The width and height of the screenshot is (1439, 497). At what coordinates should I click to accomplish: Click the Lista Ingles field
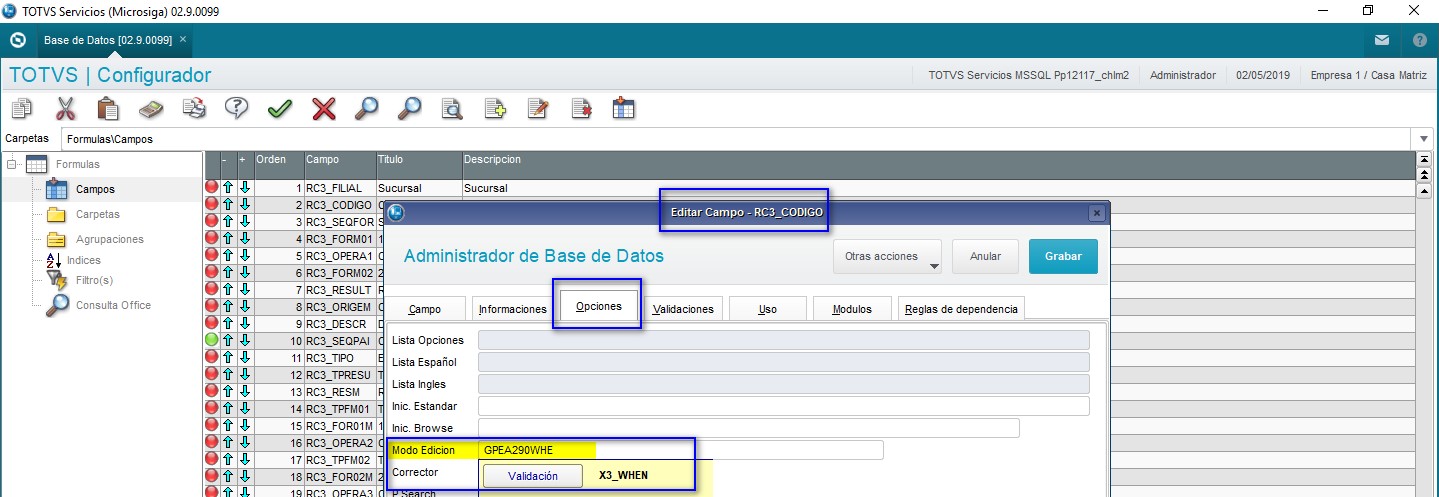click(x=783, y=384)
